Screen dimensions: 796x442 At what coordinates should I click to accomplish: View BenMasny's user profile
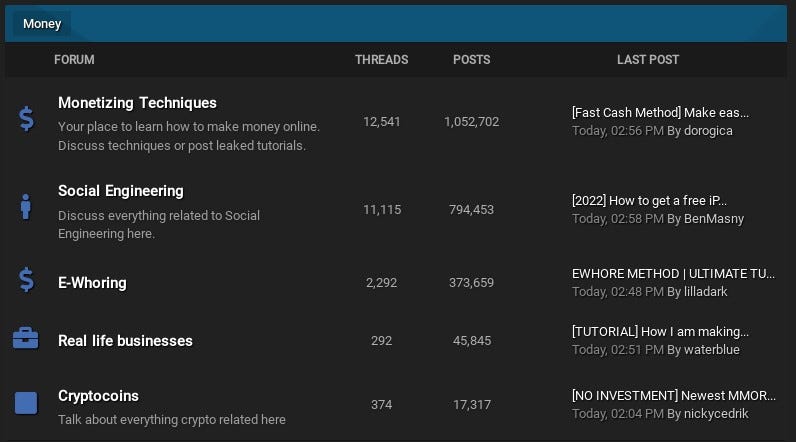click(x=714, y=219)
